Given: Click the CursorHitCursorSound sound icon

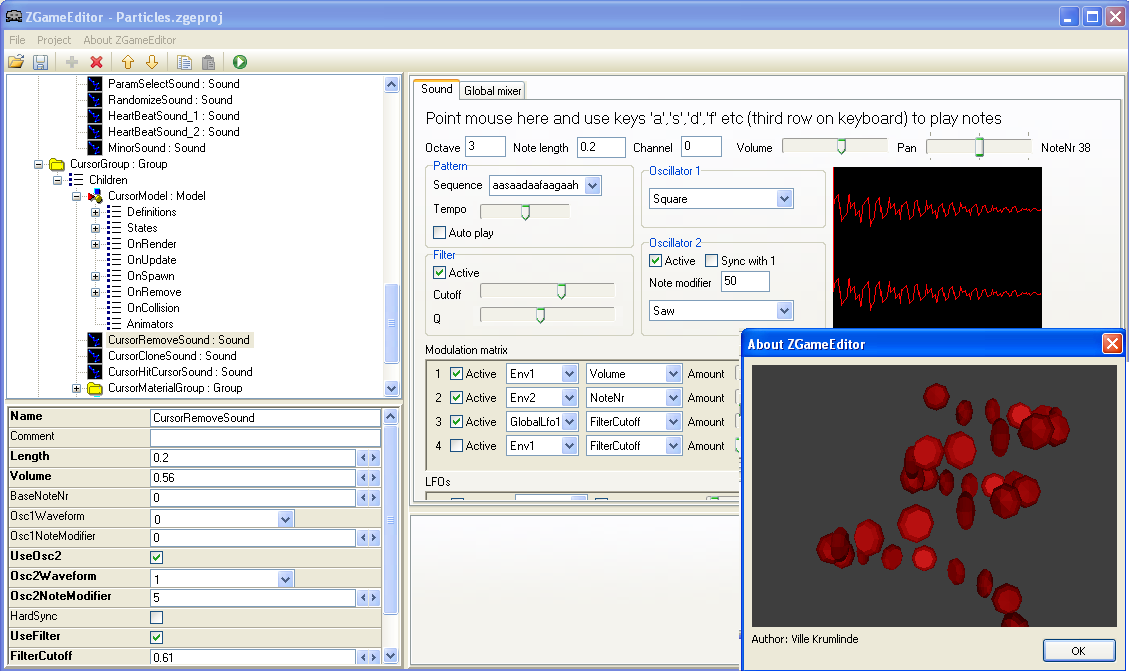Looking at the screenshot, I should [95, 371].
